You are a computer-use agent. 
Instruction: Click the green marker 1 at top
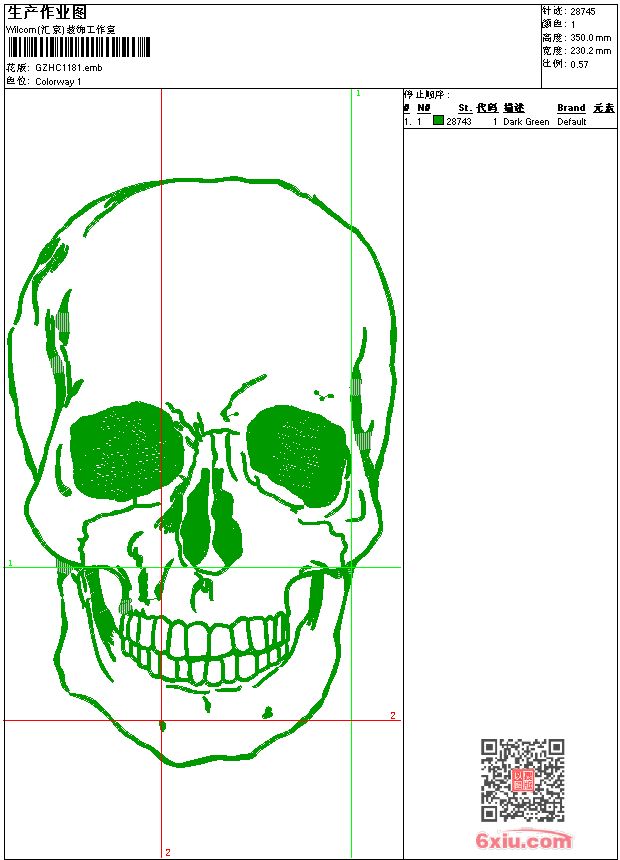pos(358,93)
